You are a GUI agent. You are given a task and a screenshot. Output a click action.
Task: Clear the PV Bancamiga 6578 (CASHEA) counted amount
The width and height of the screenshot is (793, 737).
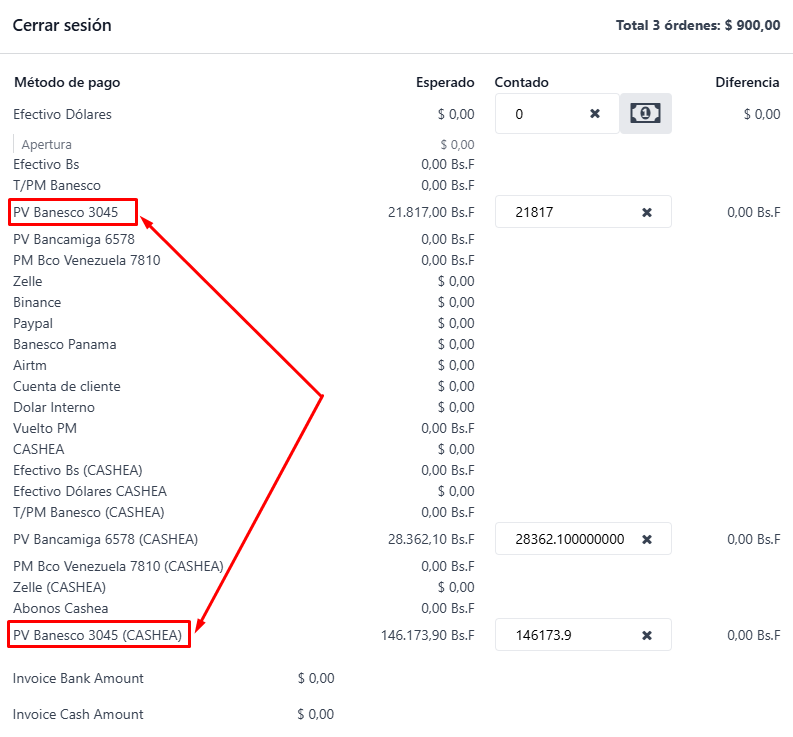point(647,539)
